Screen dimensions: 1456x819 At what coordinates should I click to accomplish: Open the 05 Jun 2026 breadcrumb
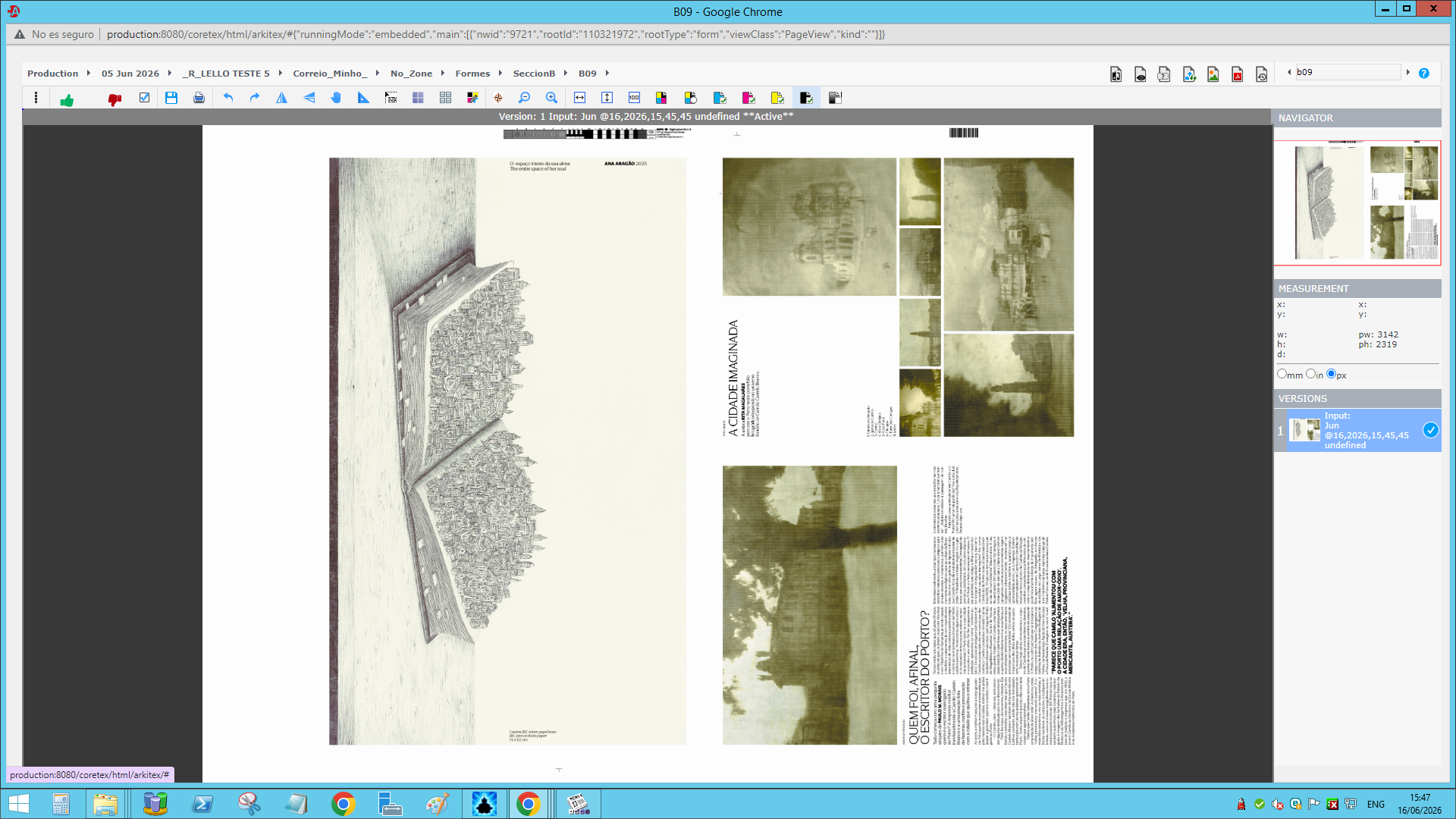[130, 74]
